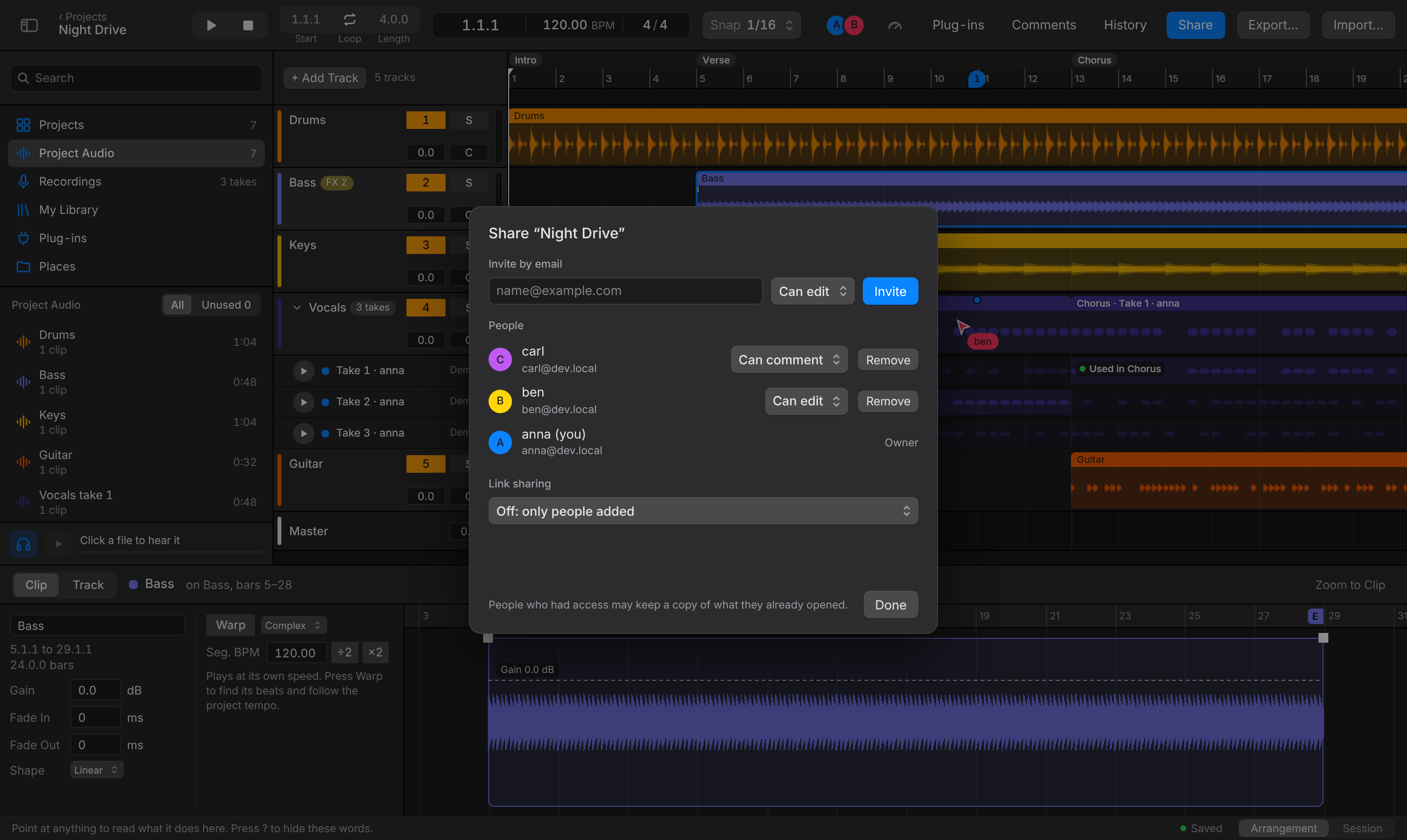The height and width of the screenshot is (840, 1407).
Task: Change invite permission Can edit dropdown
Action: (812, 292)
